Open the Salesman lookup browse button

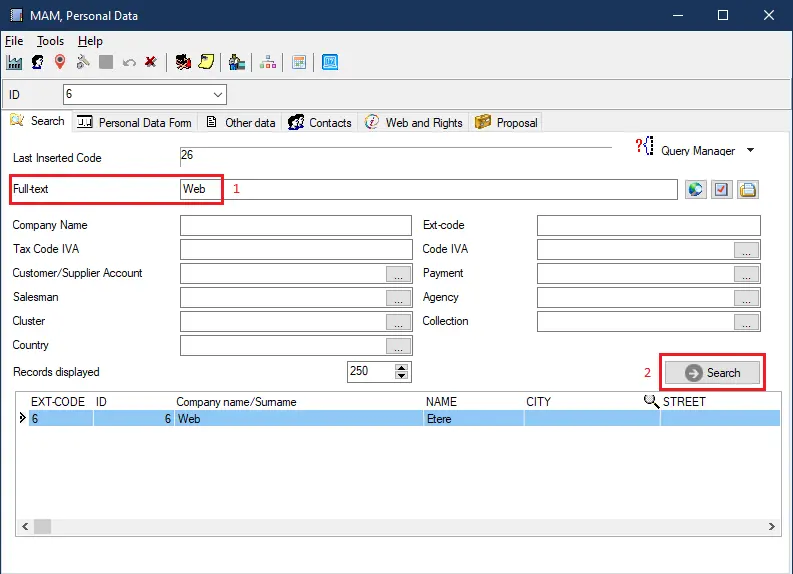pos(399,298)
